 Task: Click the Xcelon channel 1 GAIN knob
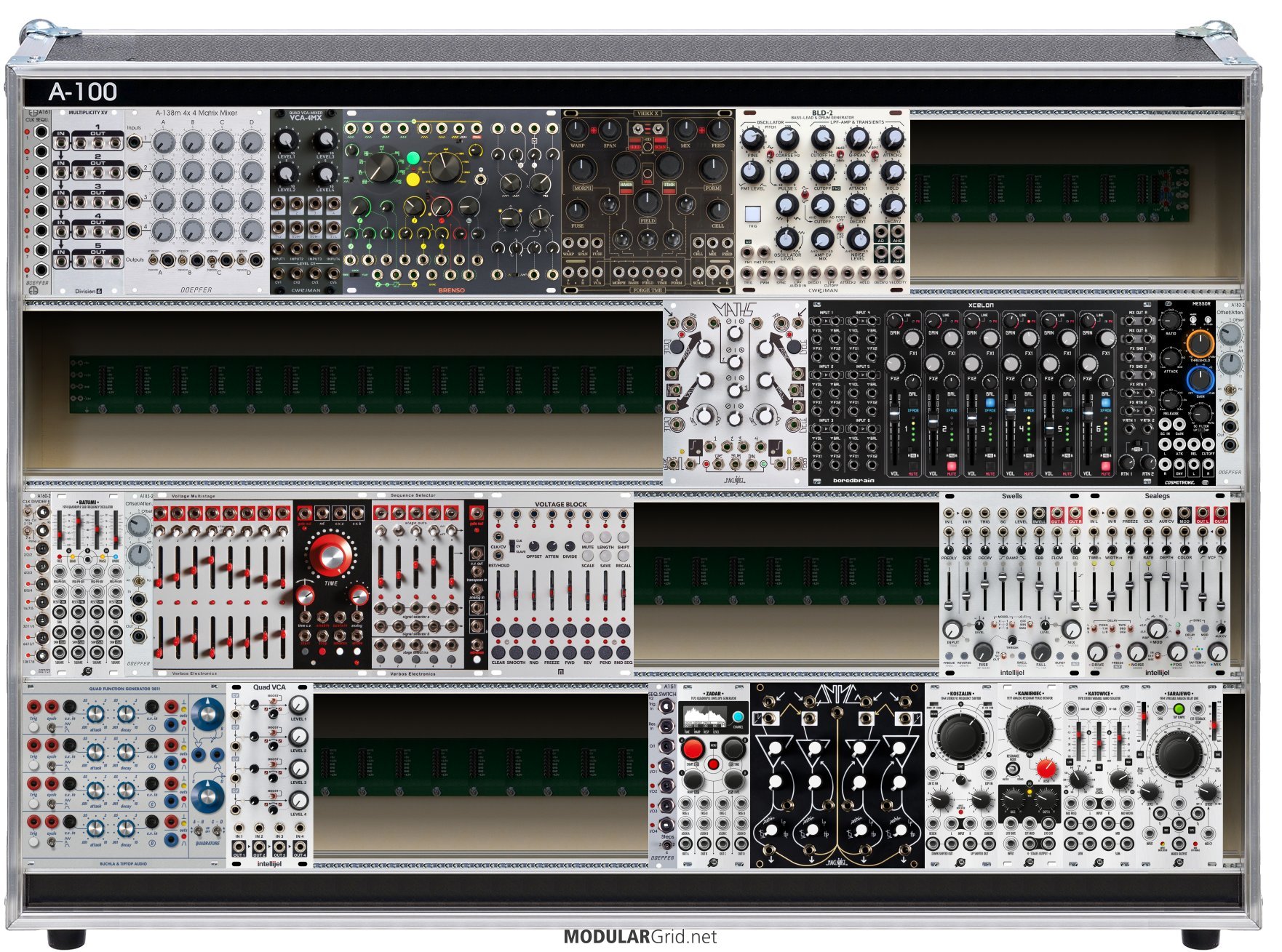pos(894,320)
